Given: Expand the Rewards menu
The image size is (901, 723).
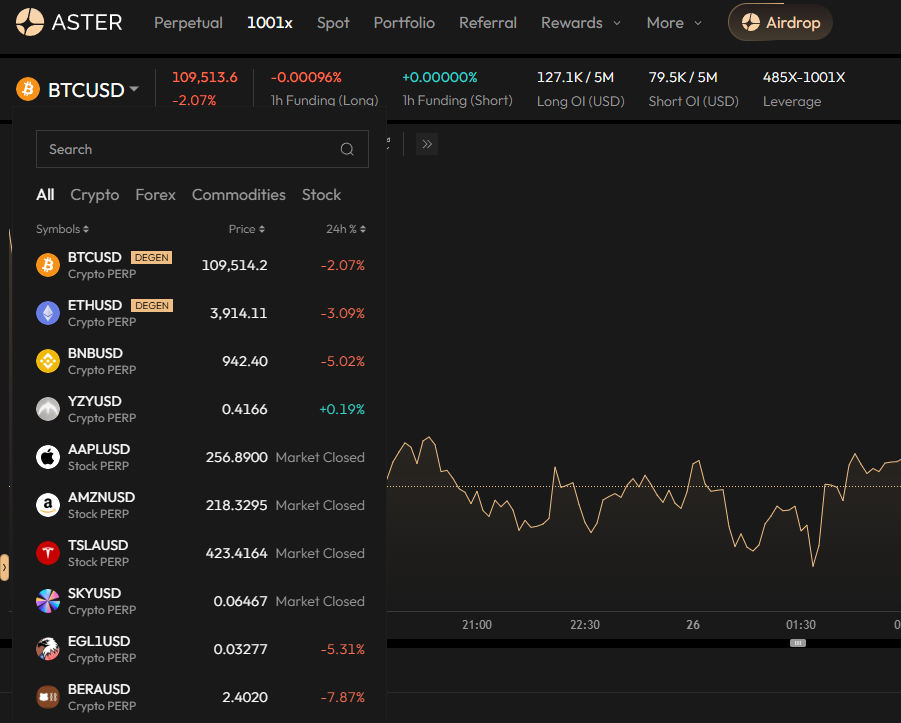Looking at the screenshot, I should pos(580,22).
